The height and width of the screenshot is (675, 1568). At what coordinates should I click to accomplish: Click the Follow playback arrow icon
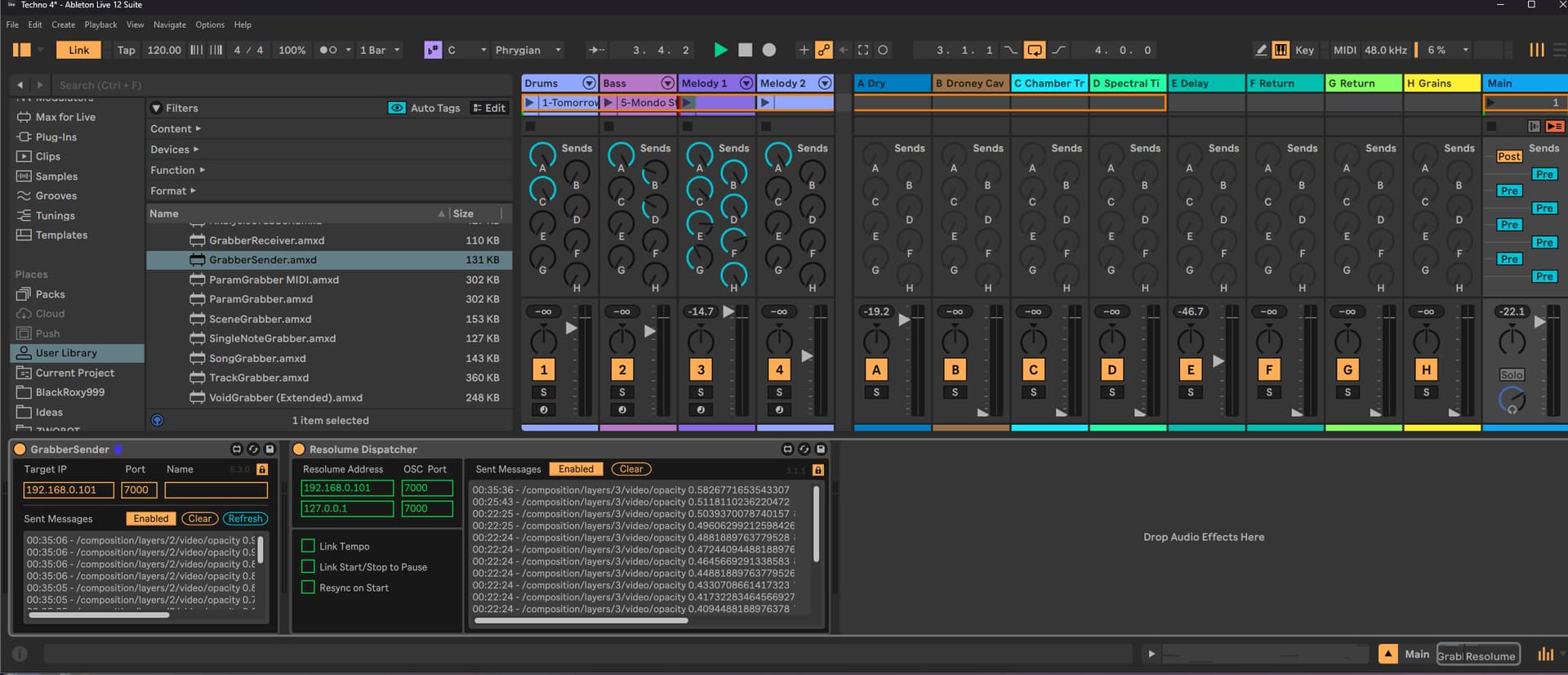click(596, 50)
